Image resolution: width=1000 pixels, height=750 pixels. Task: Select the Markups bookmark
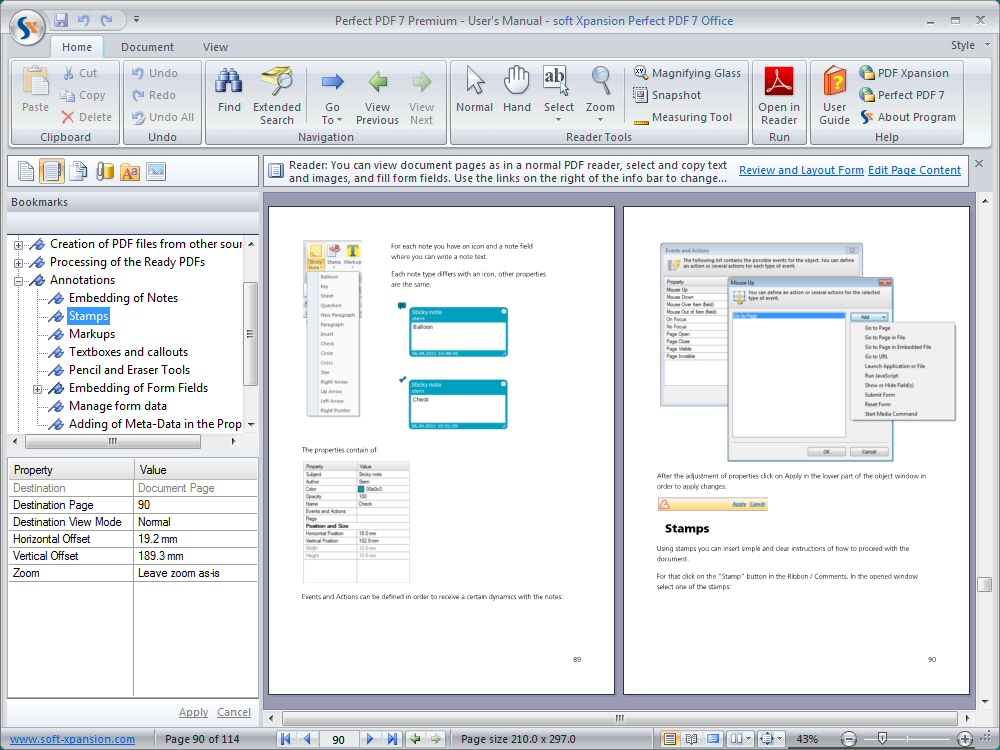tap(92, 334)
